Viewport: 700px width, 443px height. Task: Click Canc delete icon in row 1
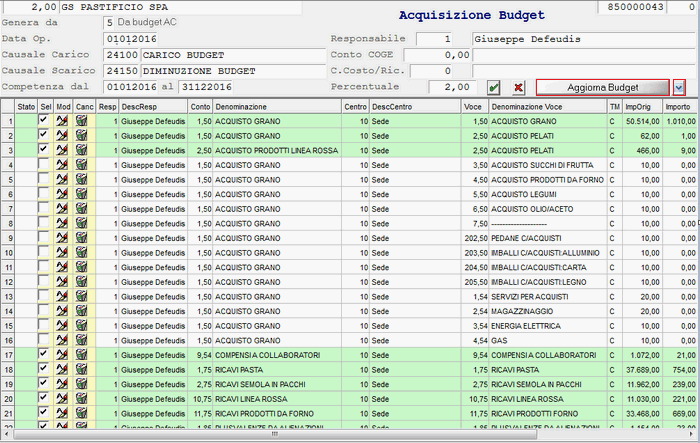click(81, 121)
